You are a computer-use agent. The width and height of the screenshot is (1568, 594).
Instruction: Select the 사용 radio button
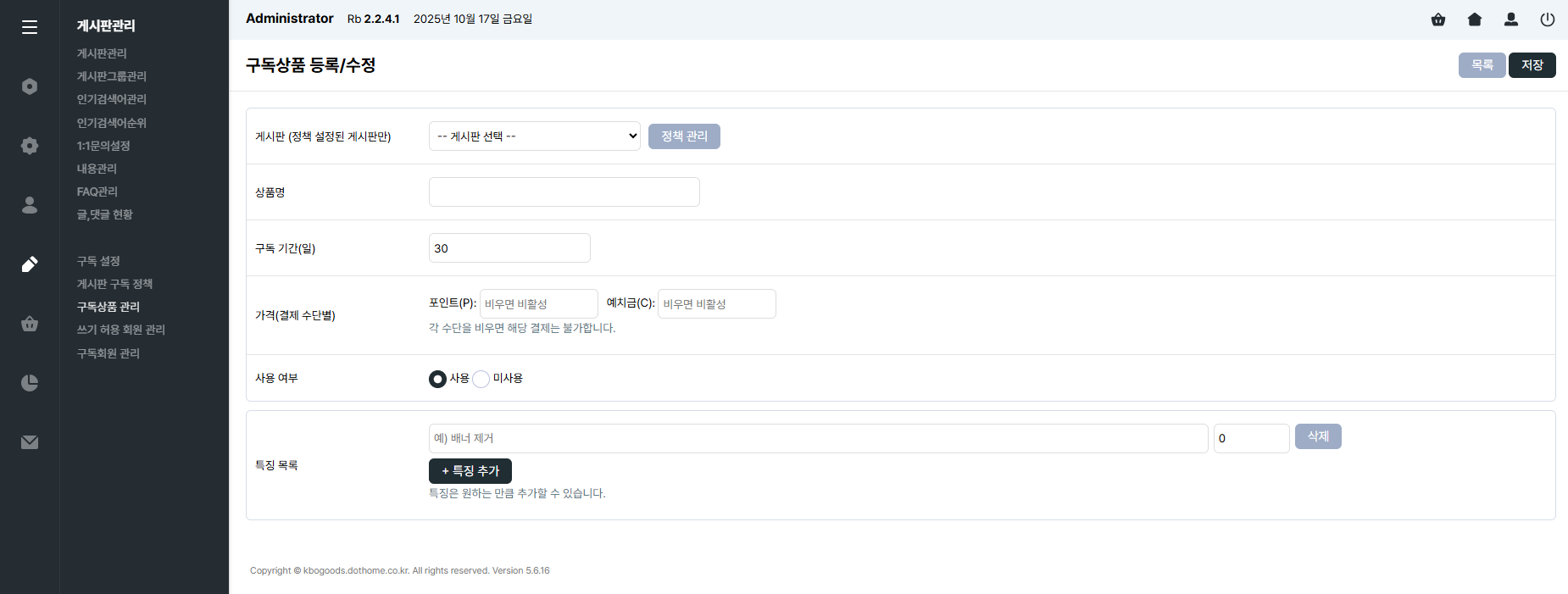click(437, 379)
